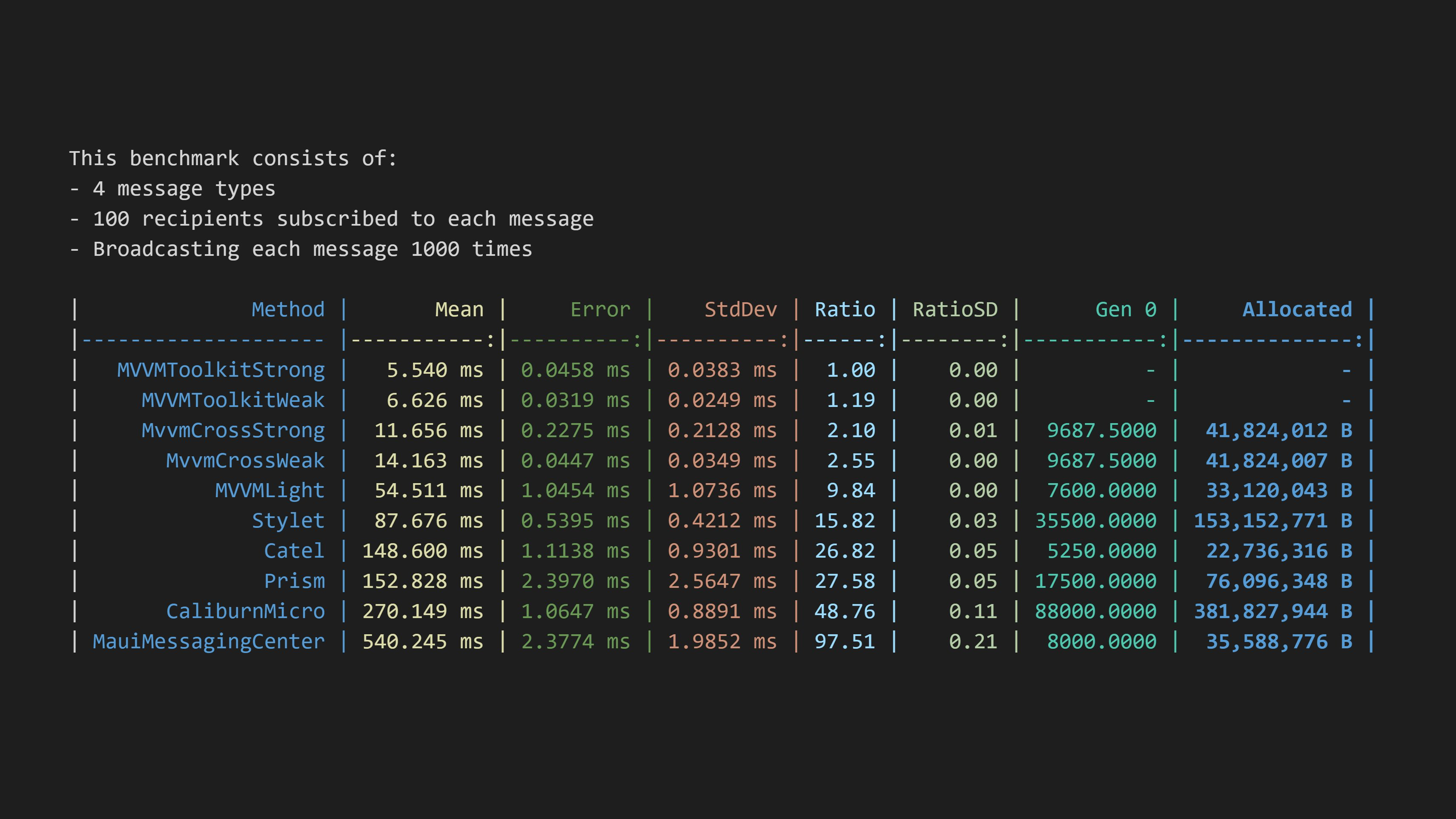Click the 33,120,043 B allocated value

coord(1279,491)
